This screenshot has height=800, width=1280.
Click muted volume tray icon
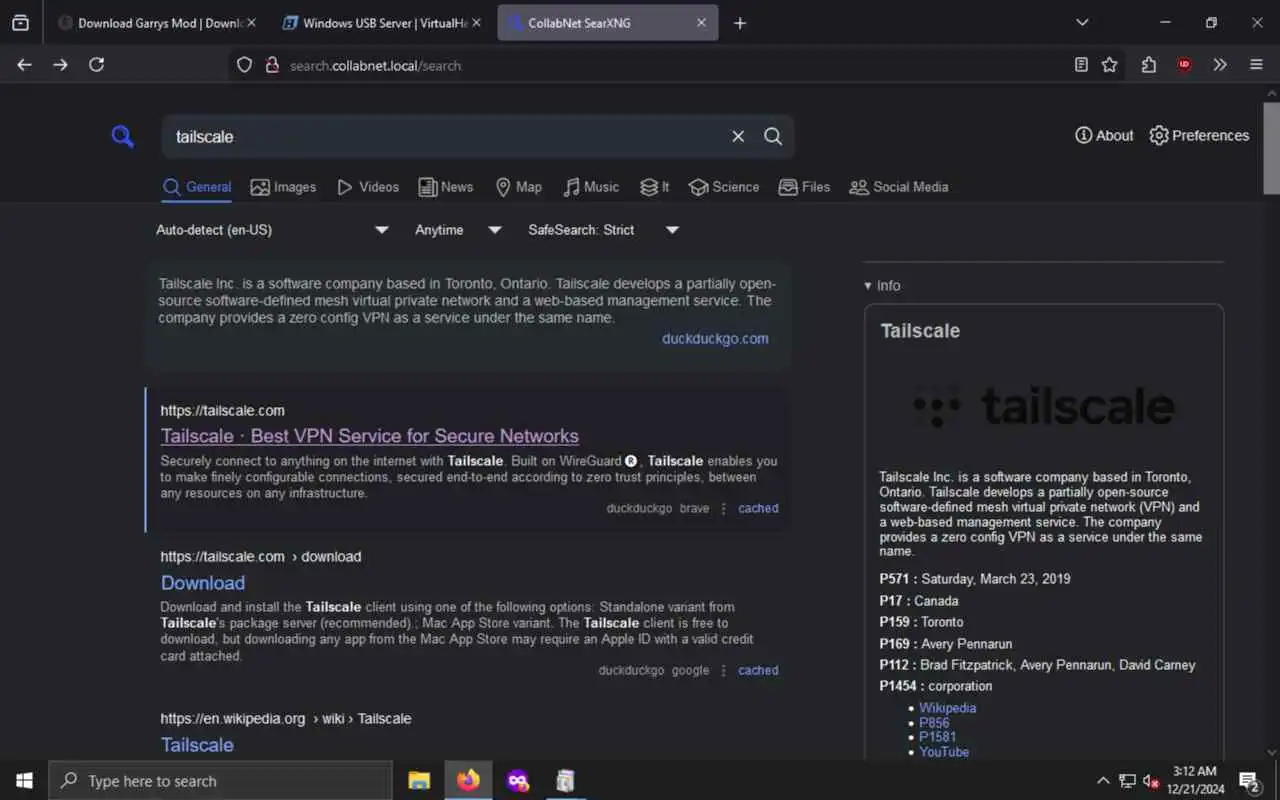pyautogui.click(x=1151, y=781)
